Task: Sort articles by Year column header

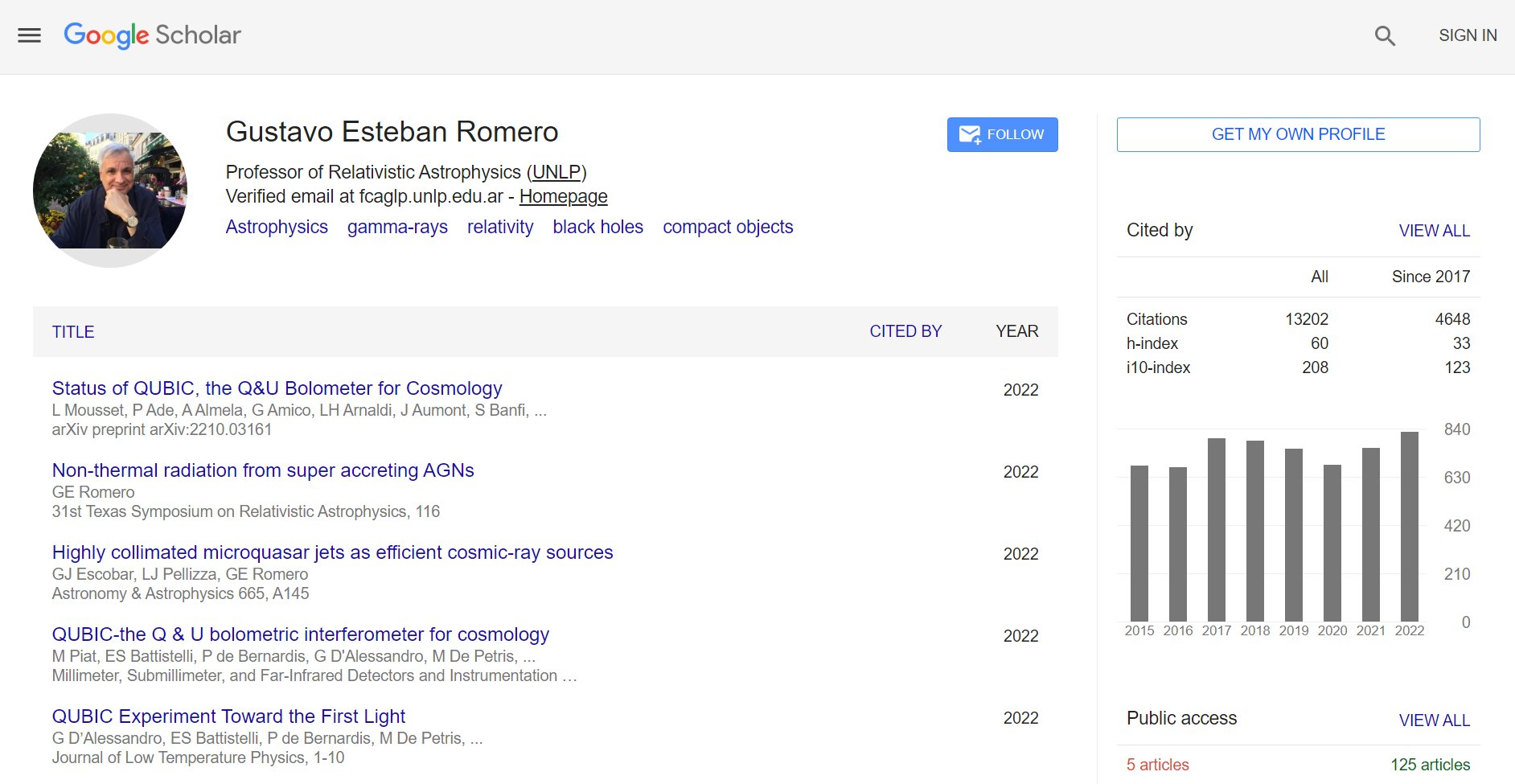Action: coord(1016,331)
